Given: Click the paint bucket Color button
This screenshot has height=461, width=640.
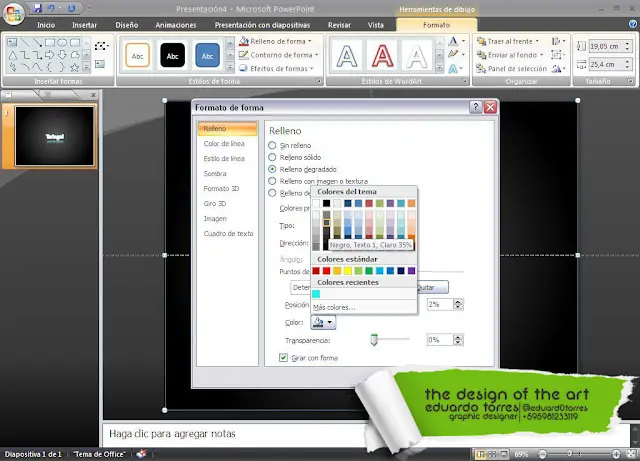Looking at the screenshot, I should pyautogui.click(x=323, y=322).
